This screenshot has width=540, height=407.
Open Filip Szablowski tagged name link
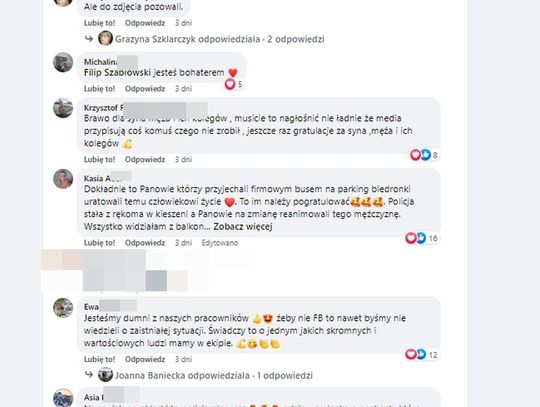pos(117,73)
